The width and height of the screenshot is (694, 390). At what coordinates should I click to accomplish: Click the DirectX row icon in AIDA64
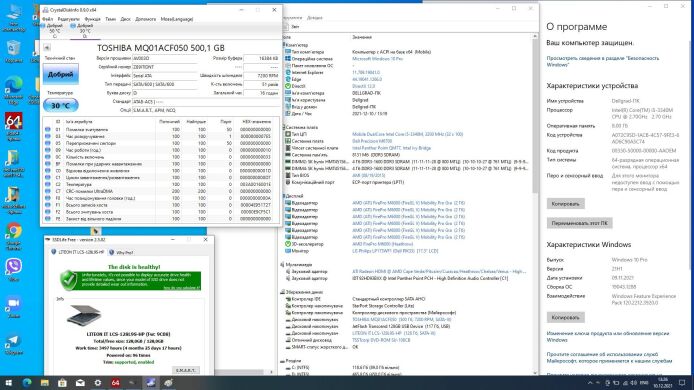coord(288,86)
